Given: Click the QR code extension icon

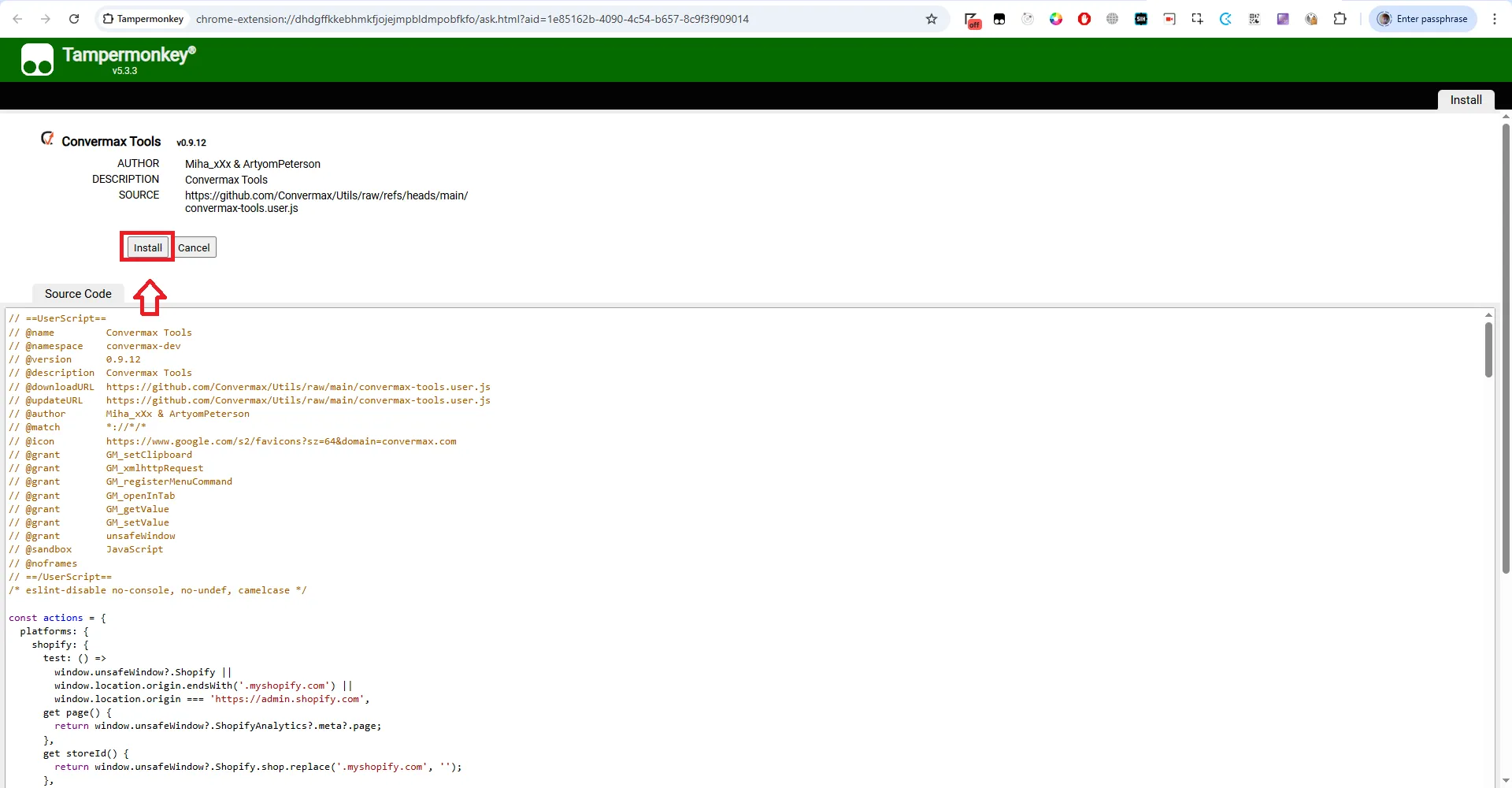Looking at the screenshot, I should [1254, 19].
